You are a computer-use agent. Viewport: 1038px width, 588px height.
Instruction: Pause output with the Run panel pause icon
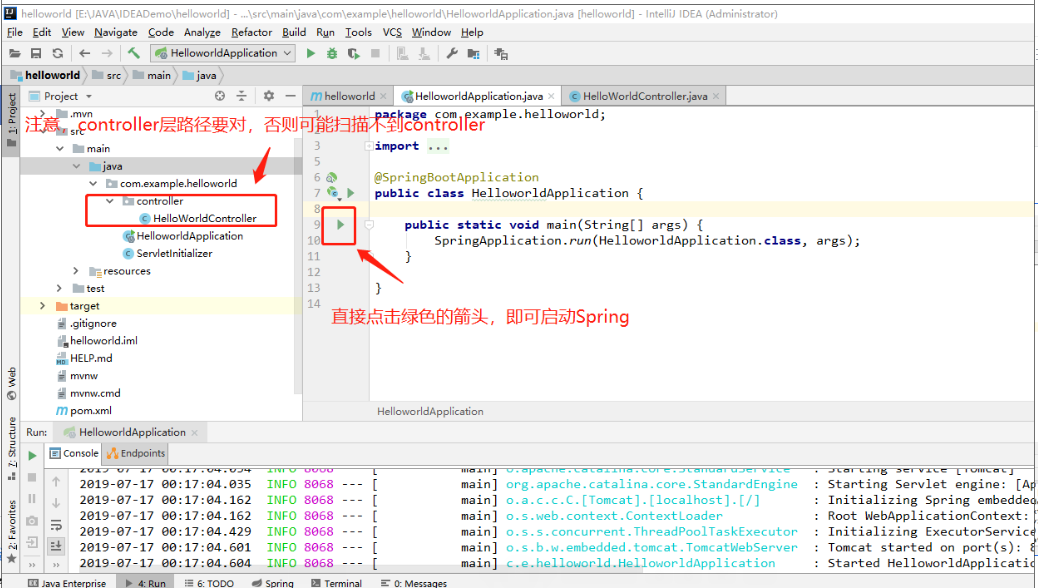click(x=32, y=499)
